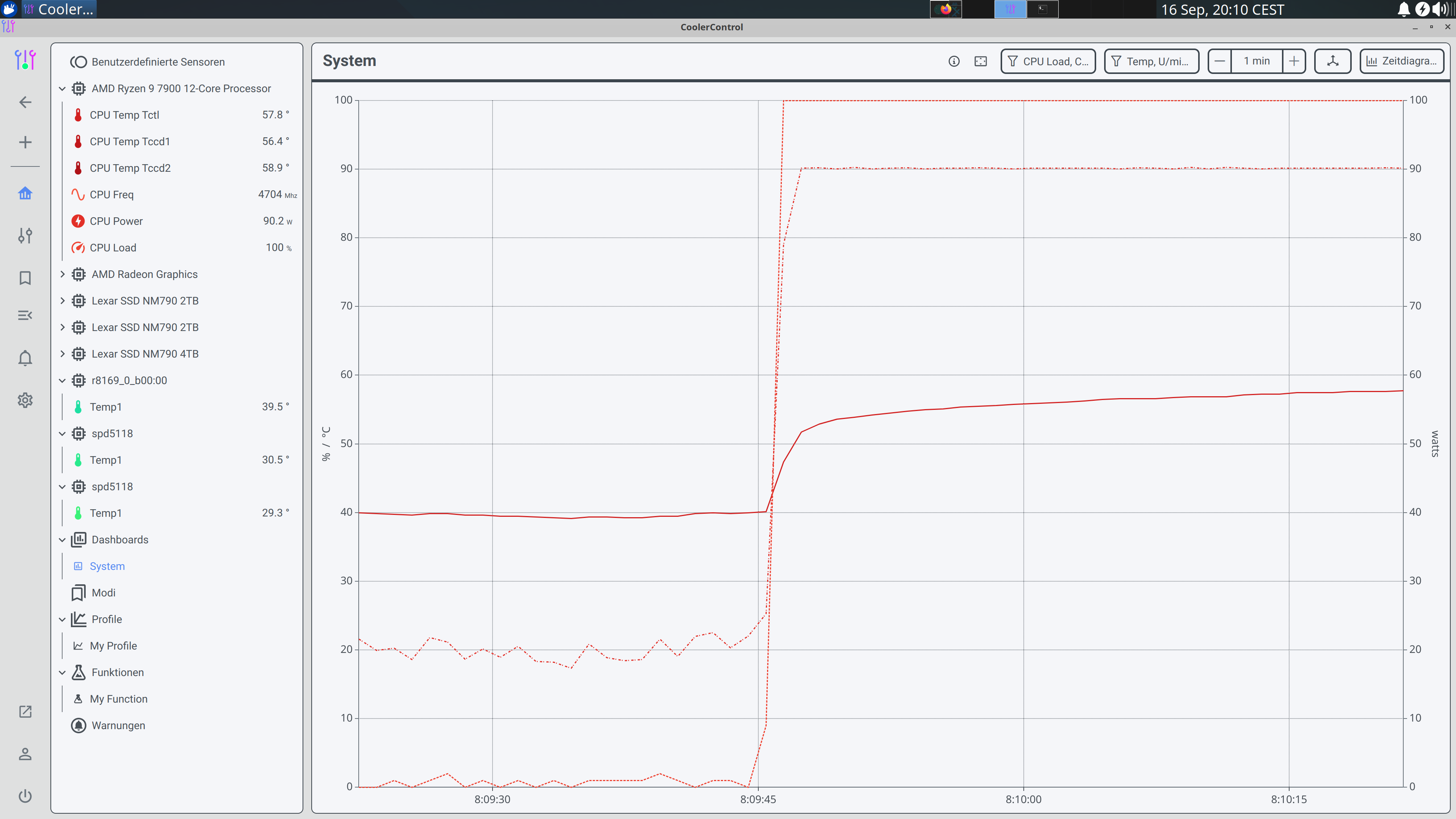The image size is (1456, 819).
Task: Click the bookmark modes icon in sidebar
Action: click(25, 278)
